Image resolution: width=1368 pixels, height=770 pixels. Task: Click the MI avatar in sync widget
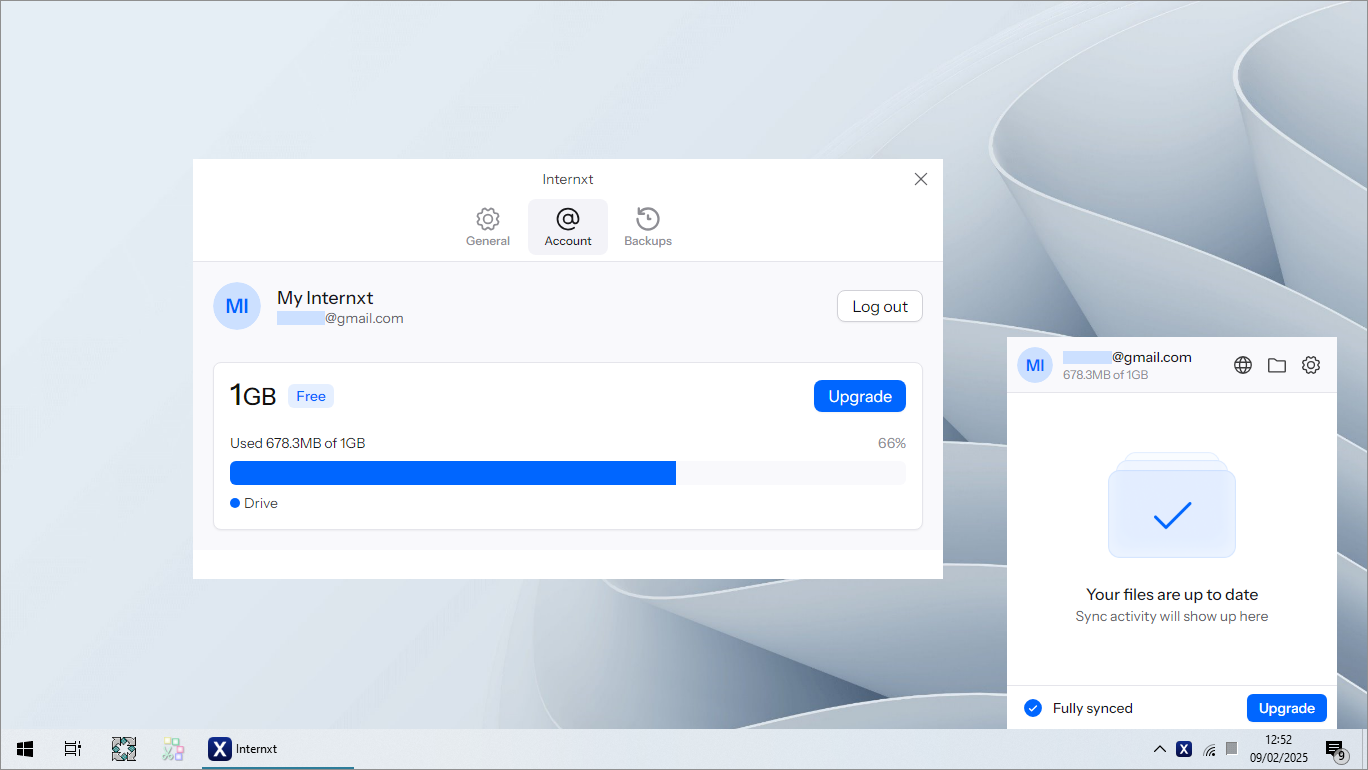coord(1035,365)
